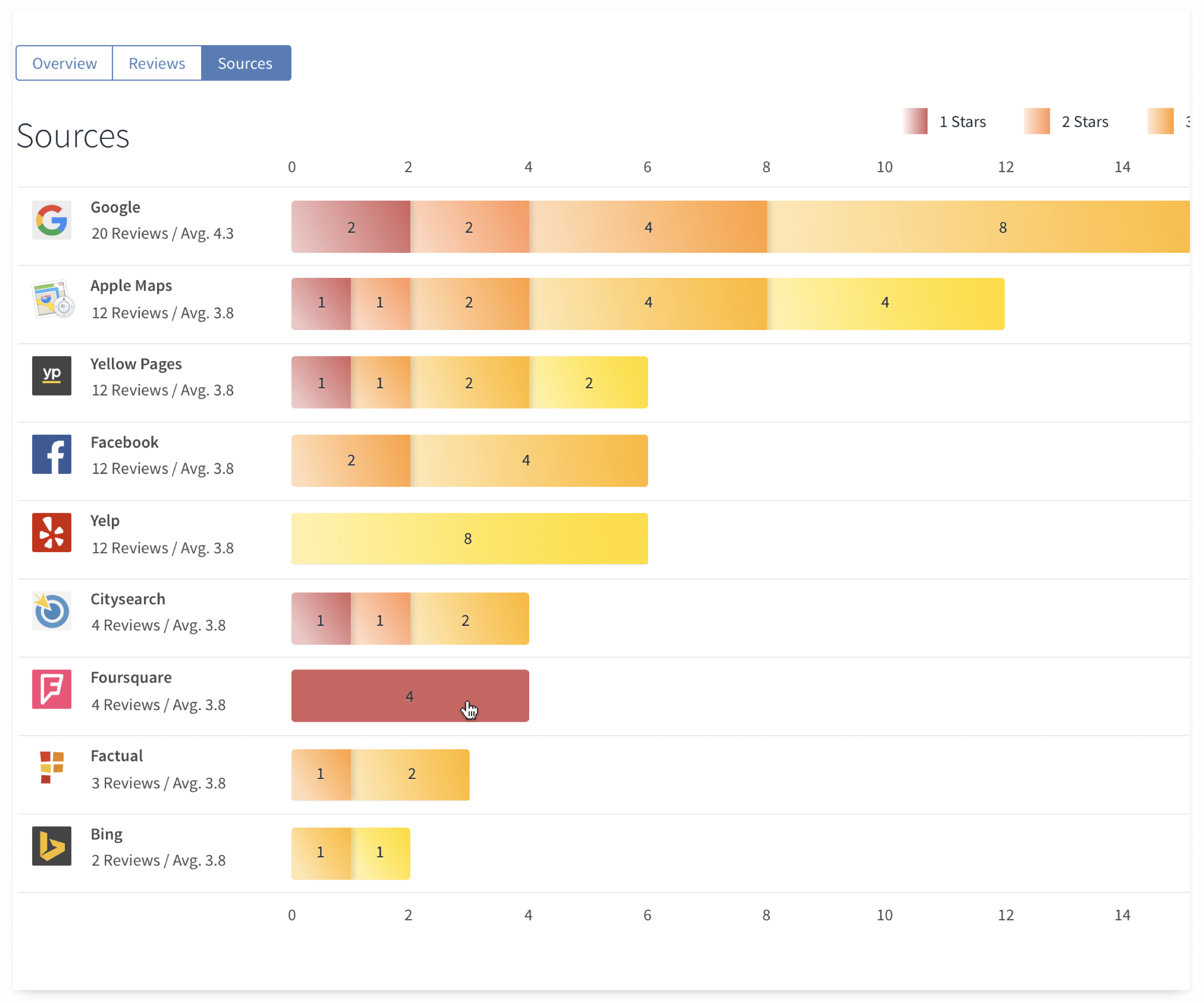The width and height of the screenshot is (1204, 1003).
Task: Toggle the 1 Stars legend swatch
Action: click(x=916, y=121)
